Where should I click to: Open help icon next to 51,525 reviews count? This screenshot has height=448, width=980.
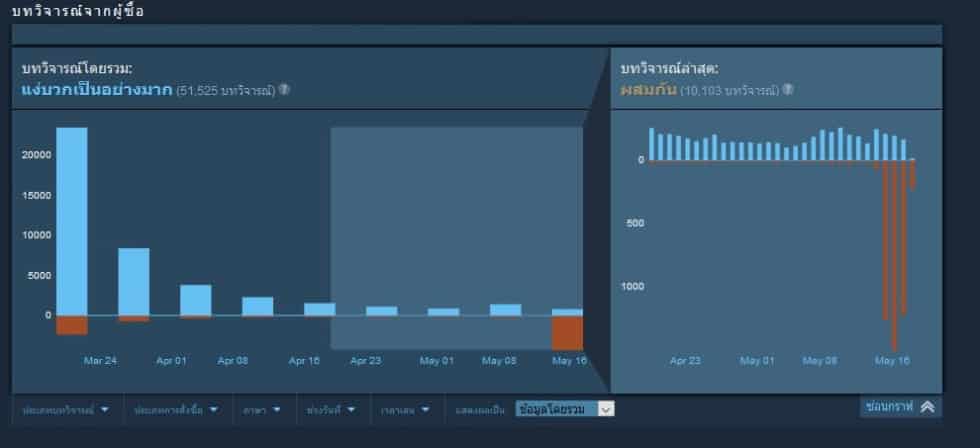[284, 89]
